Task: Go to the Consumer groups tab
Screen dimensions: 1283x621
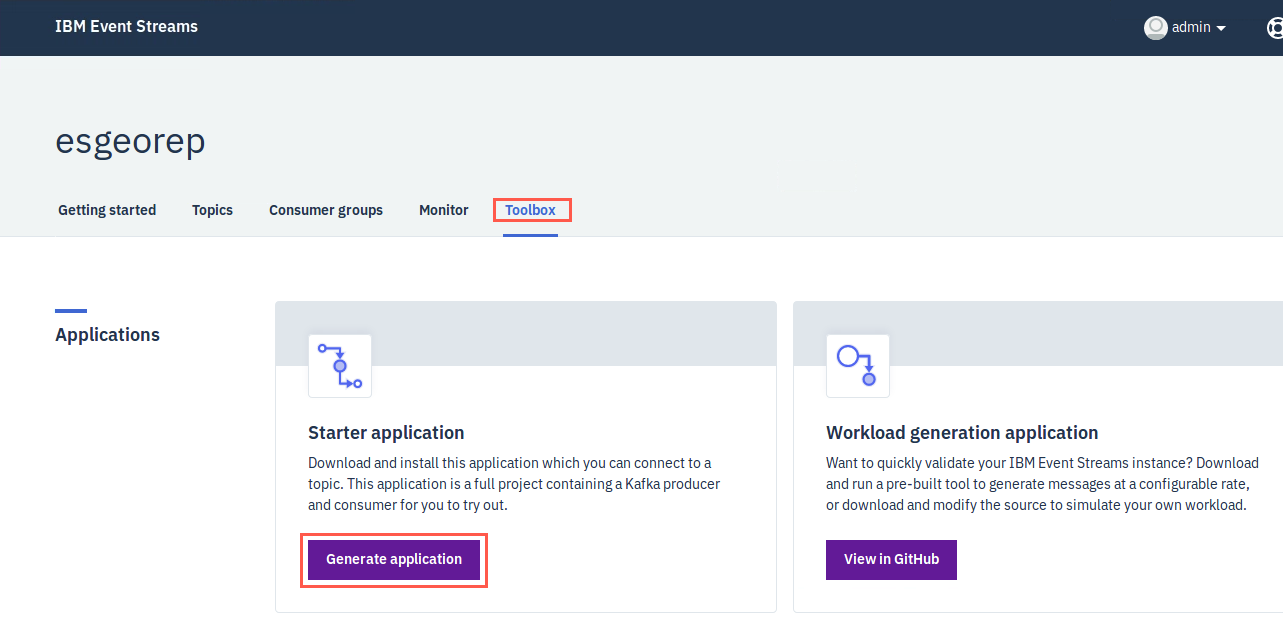Action: tap(326, 210)
